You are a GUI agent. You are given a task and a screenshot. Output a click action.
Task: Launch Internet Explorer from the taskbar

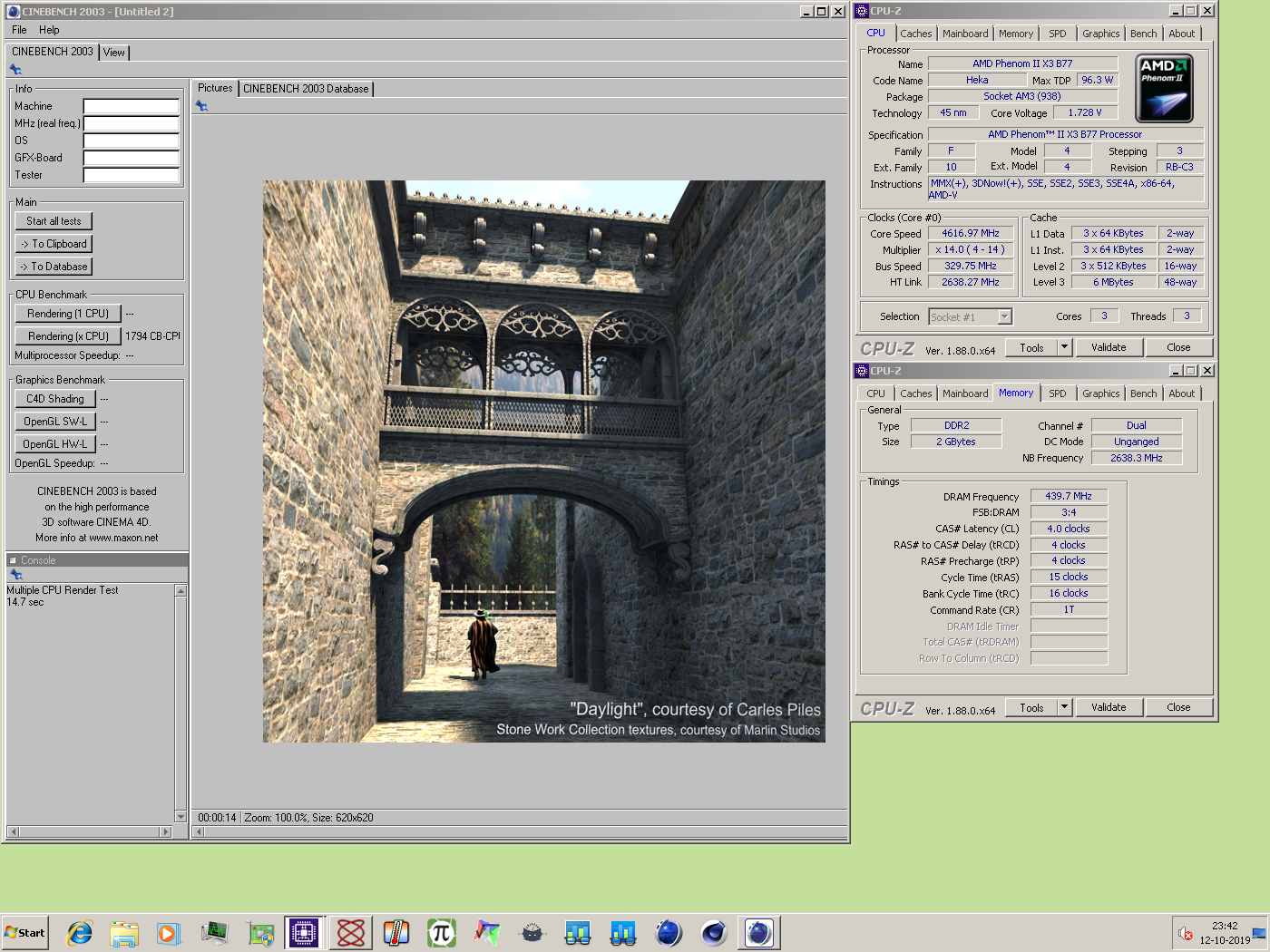pos(80,933)
